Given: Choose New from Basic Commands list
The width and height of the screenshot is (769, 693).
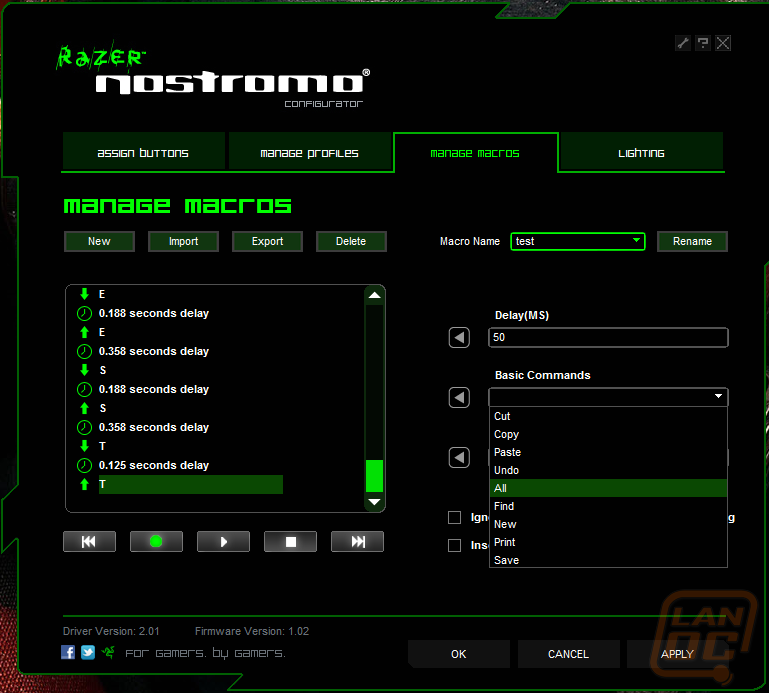Looking at the screenshot, I should pyautogui.click(x=608, y=524).
